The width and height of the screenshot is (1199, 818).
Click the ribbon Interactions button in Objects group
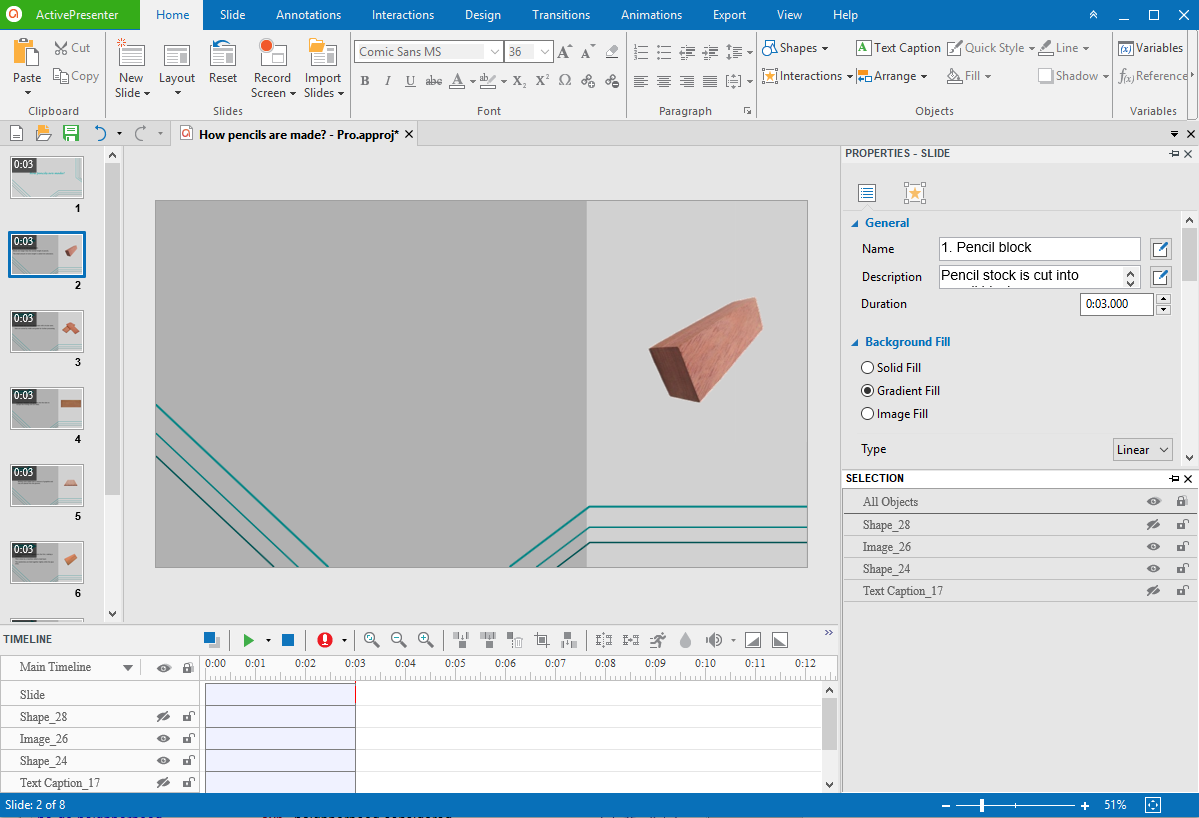pyautogui.click(x=807, y=76)
